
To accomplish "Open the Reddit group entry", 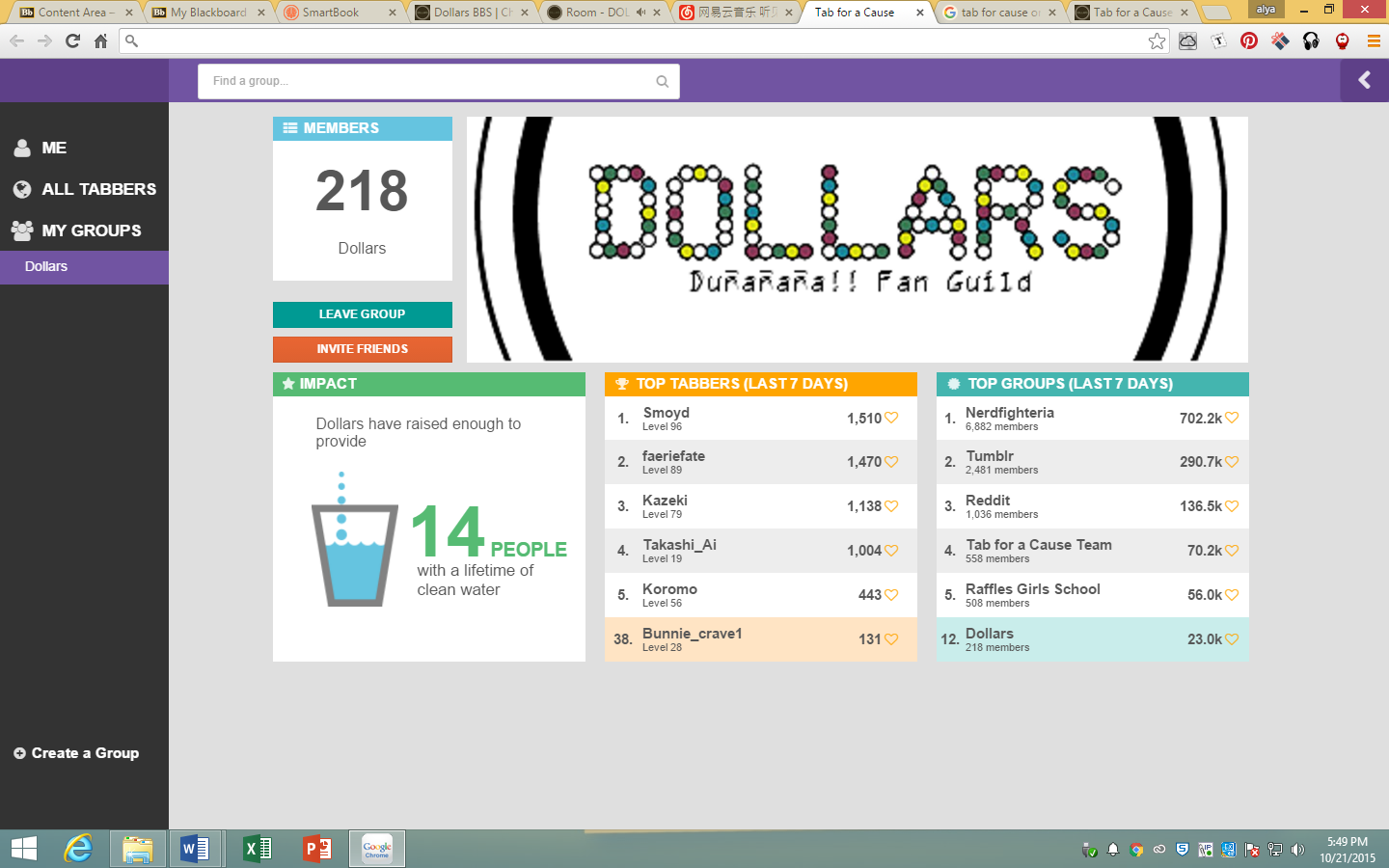I will 1093,507.
